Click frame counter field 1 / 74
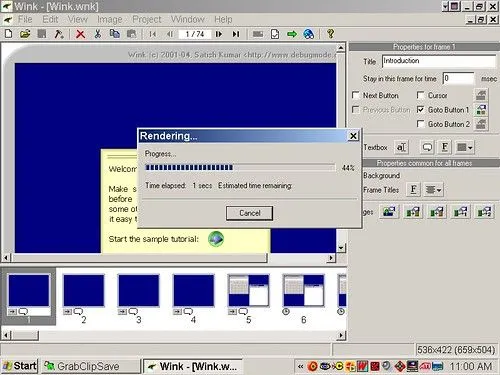This screenshot has width=500, height=375. coord(195,34)
